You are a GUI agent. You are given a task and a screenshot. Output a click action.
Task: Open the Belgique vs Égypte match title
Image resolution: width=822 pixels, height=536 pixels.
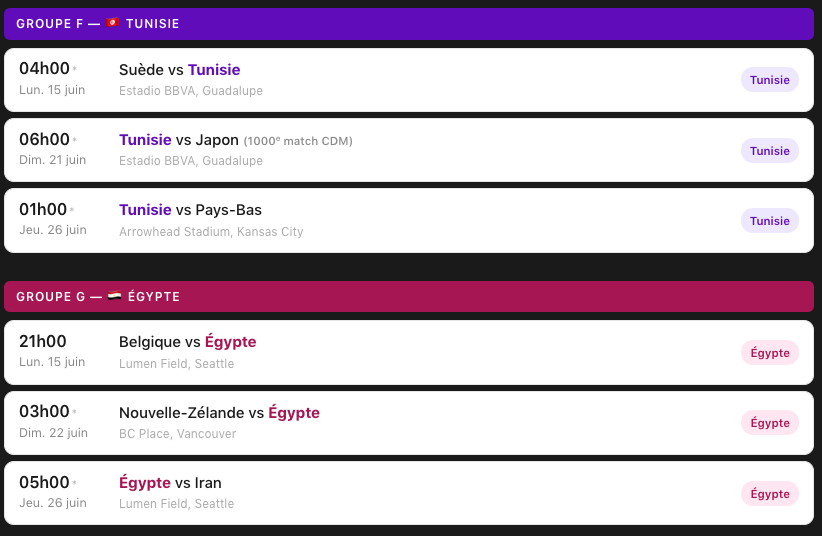[187, 342]
